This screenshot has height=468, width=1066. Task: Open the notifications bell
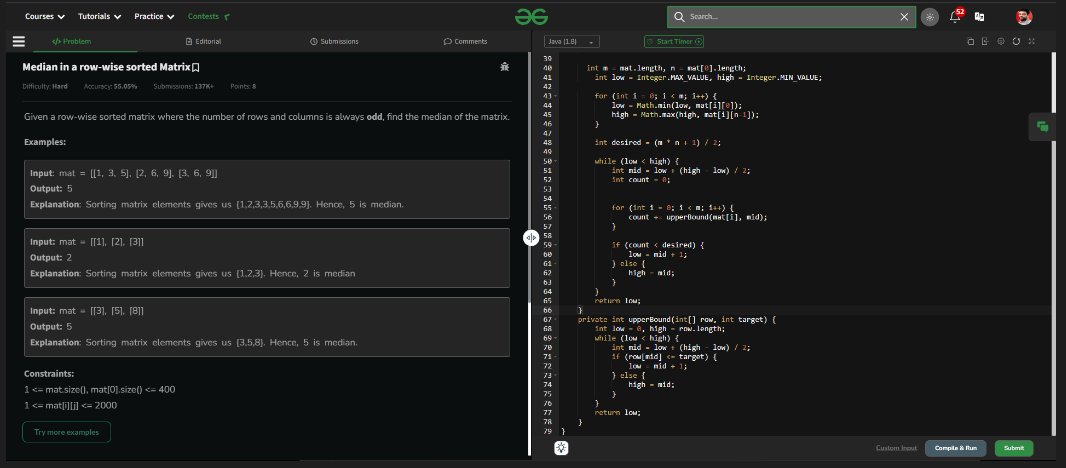[x=955, y=16]
